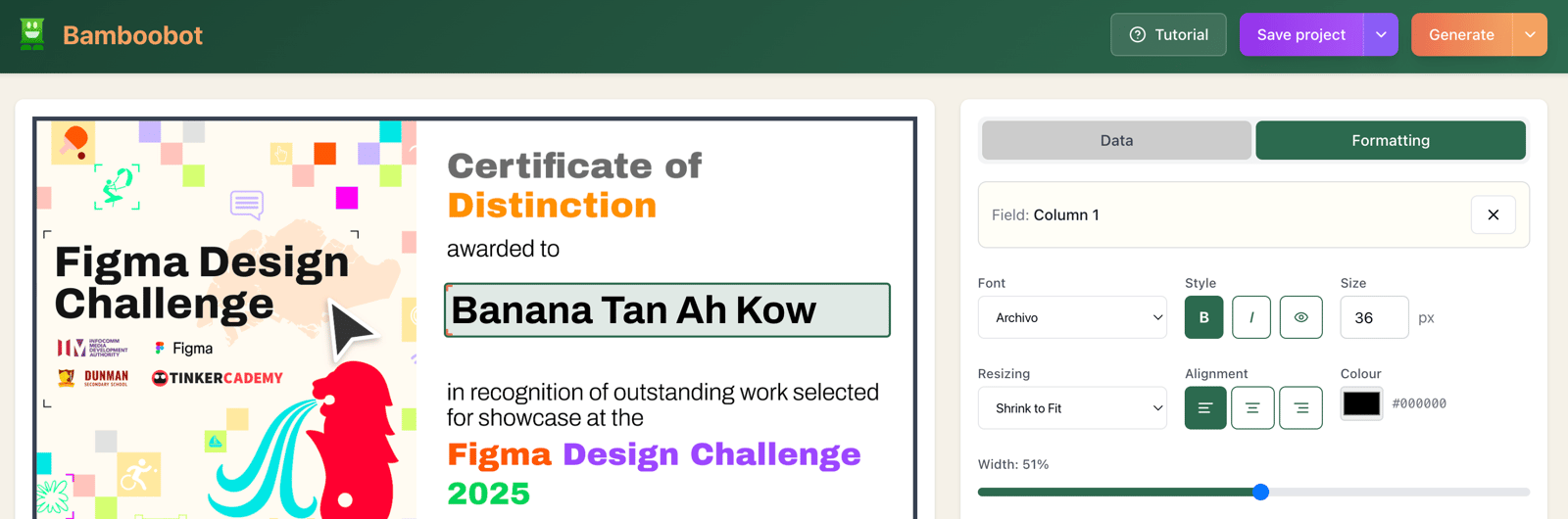Select left text alignment

[x=1205, y=408]
